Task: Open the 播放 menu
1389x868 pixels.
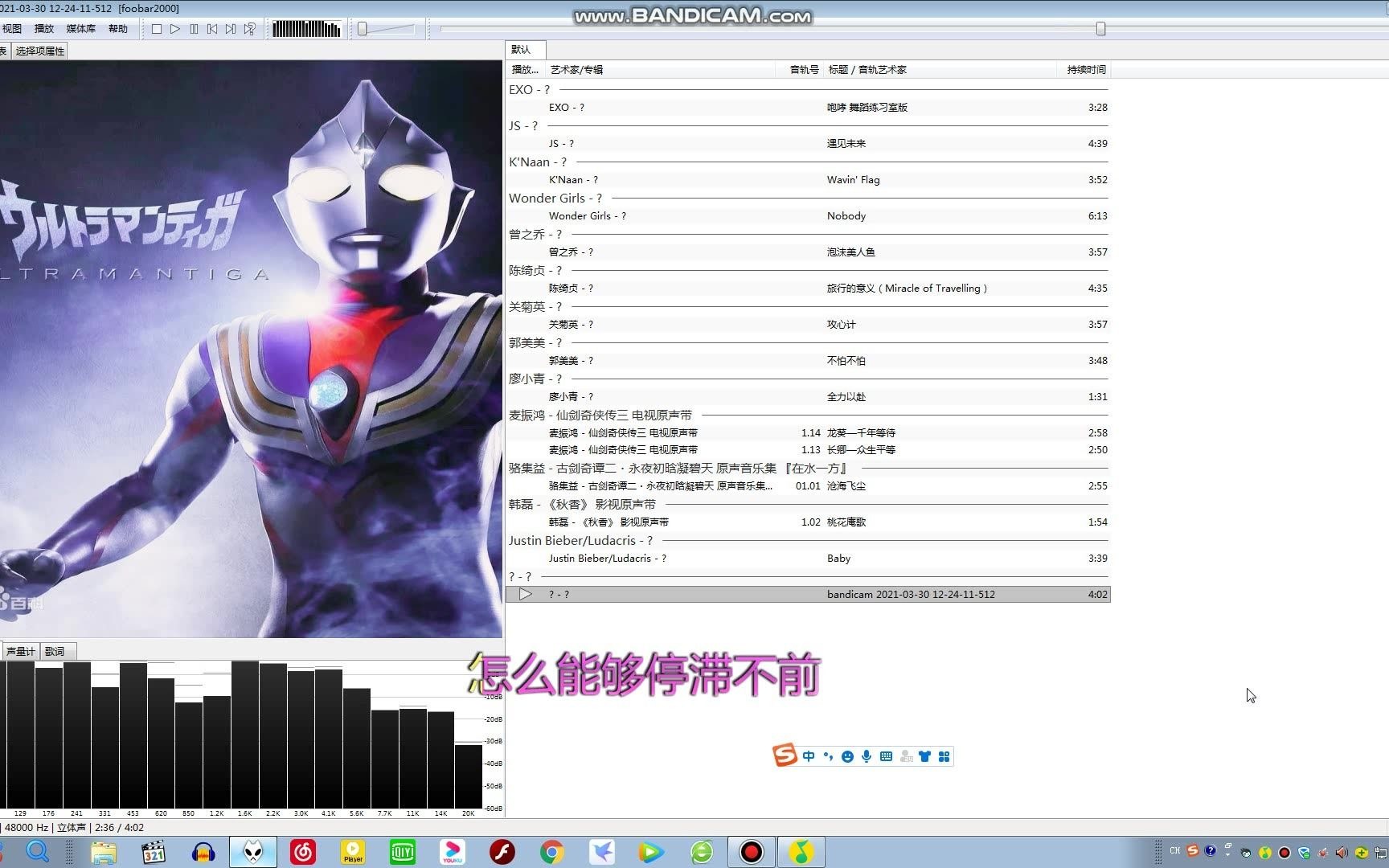Action: (44, 29)
